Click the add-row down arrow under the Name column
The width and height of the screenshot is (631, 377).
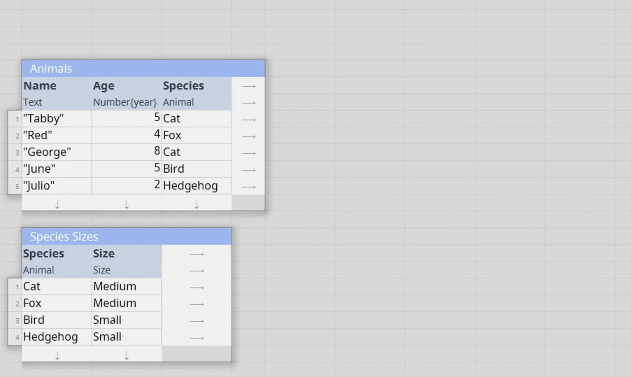click(57, 204)
